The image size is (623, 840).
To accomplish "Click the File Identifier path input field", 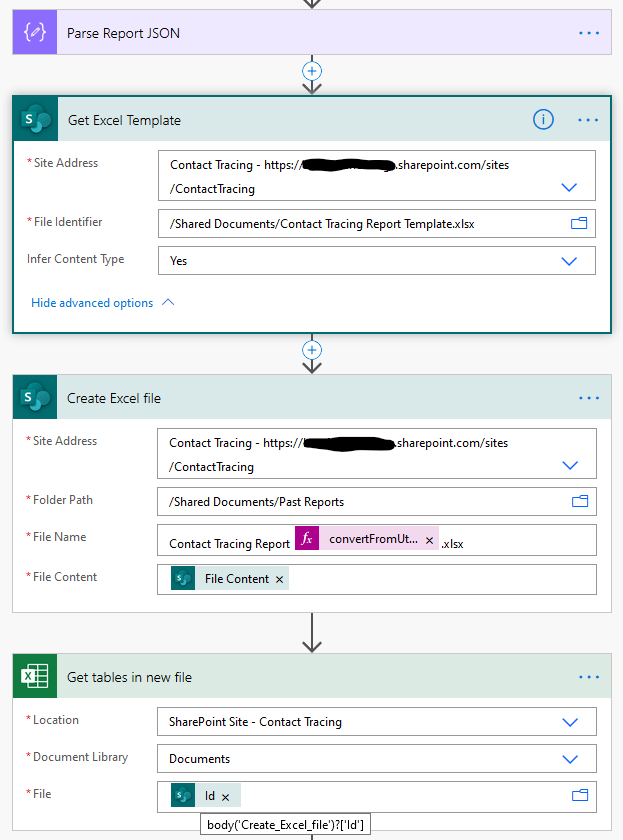I will pyautogui.click(x=360, y=223).
